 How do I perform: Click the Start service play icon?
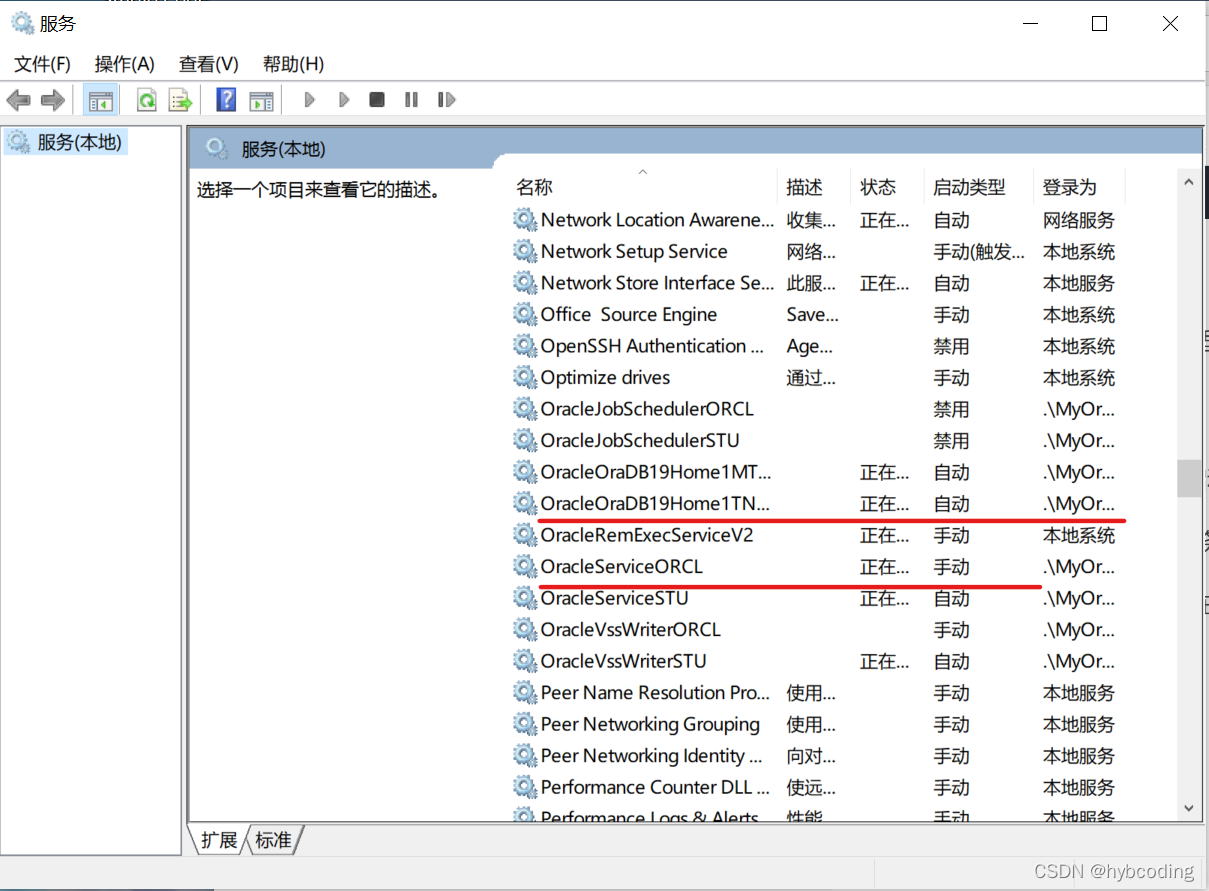[310, 100]
